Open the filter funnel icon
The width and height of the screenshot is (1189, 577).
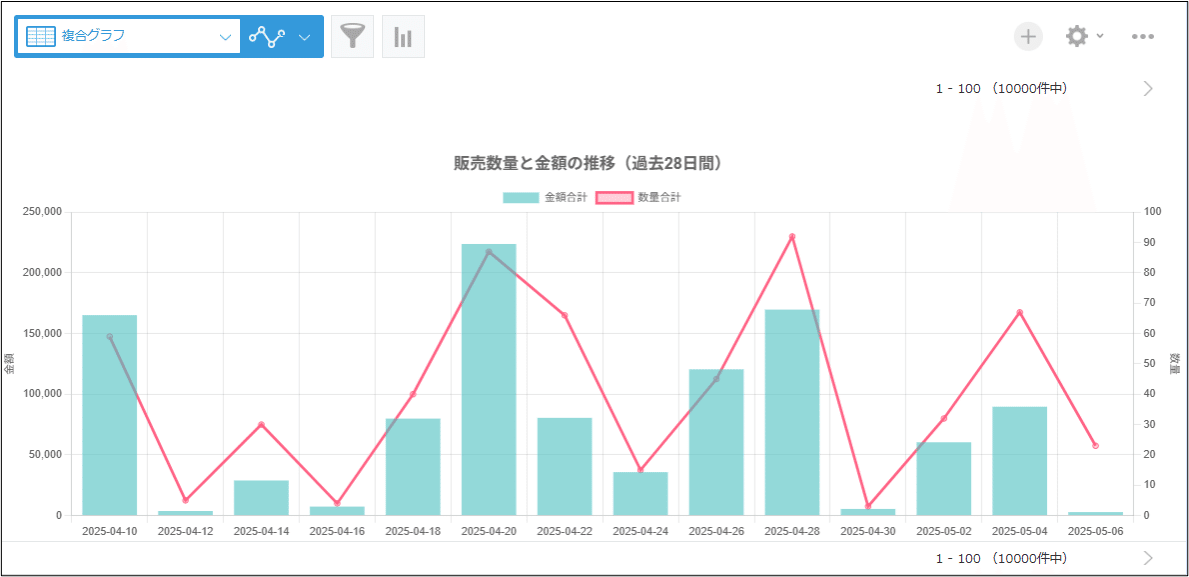click(352, 37)
